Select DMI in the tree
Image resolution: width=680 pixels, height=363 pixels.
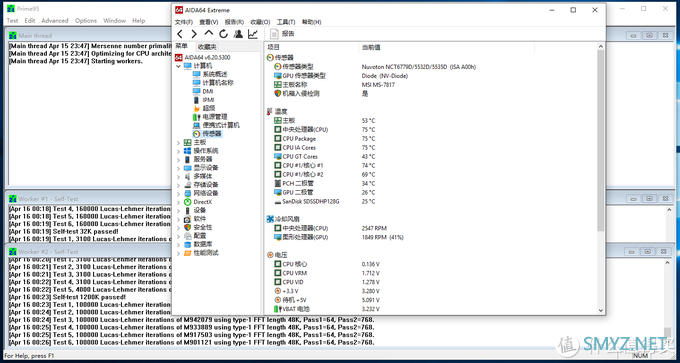203,92
